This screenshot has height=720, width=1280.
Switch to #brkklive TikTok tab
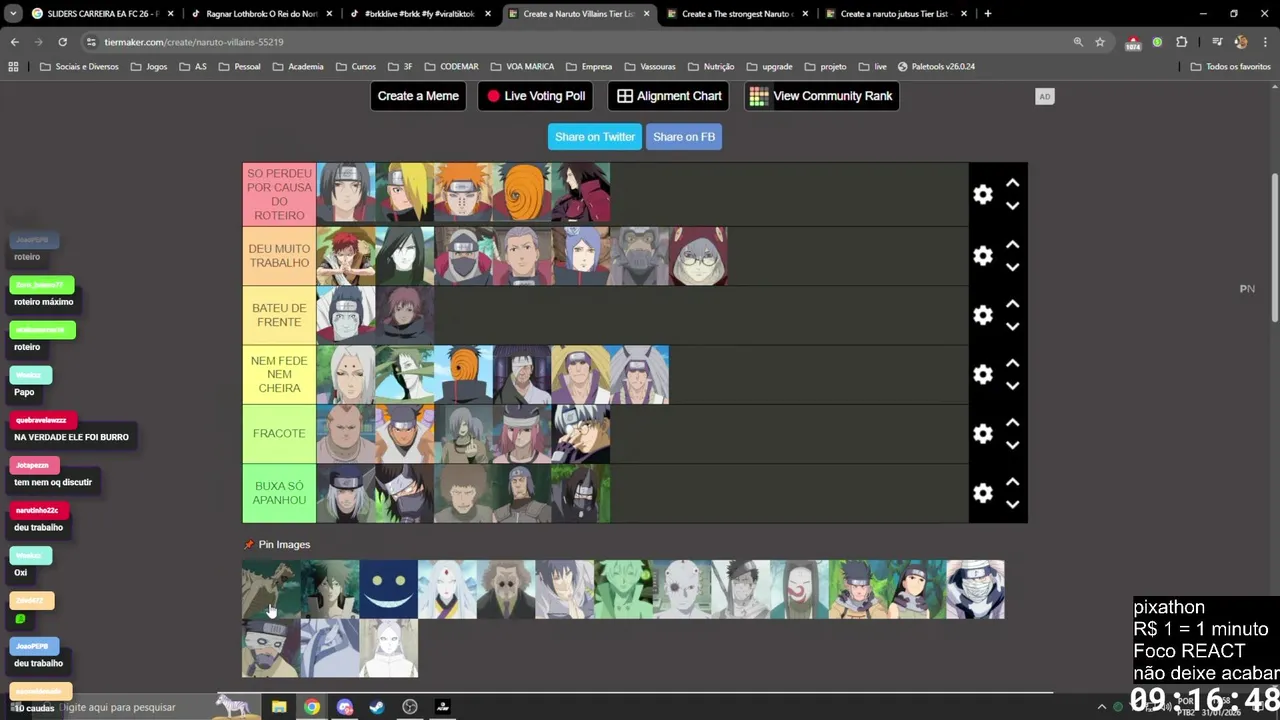point(419,14)
